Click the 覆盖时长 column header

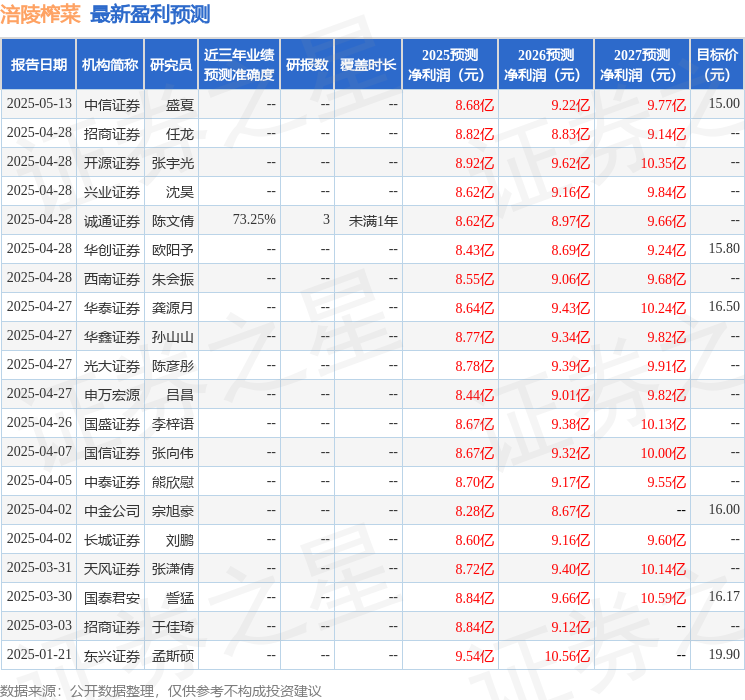[367, 65]
